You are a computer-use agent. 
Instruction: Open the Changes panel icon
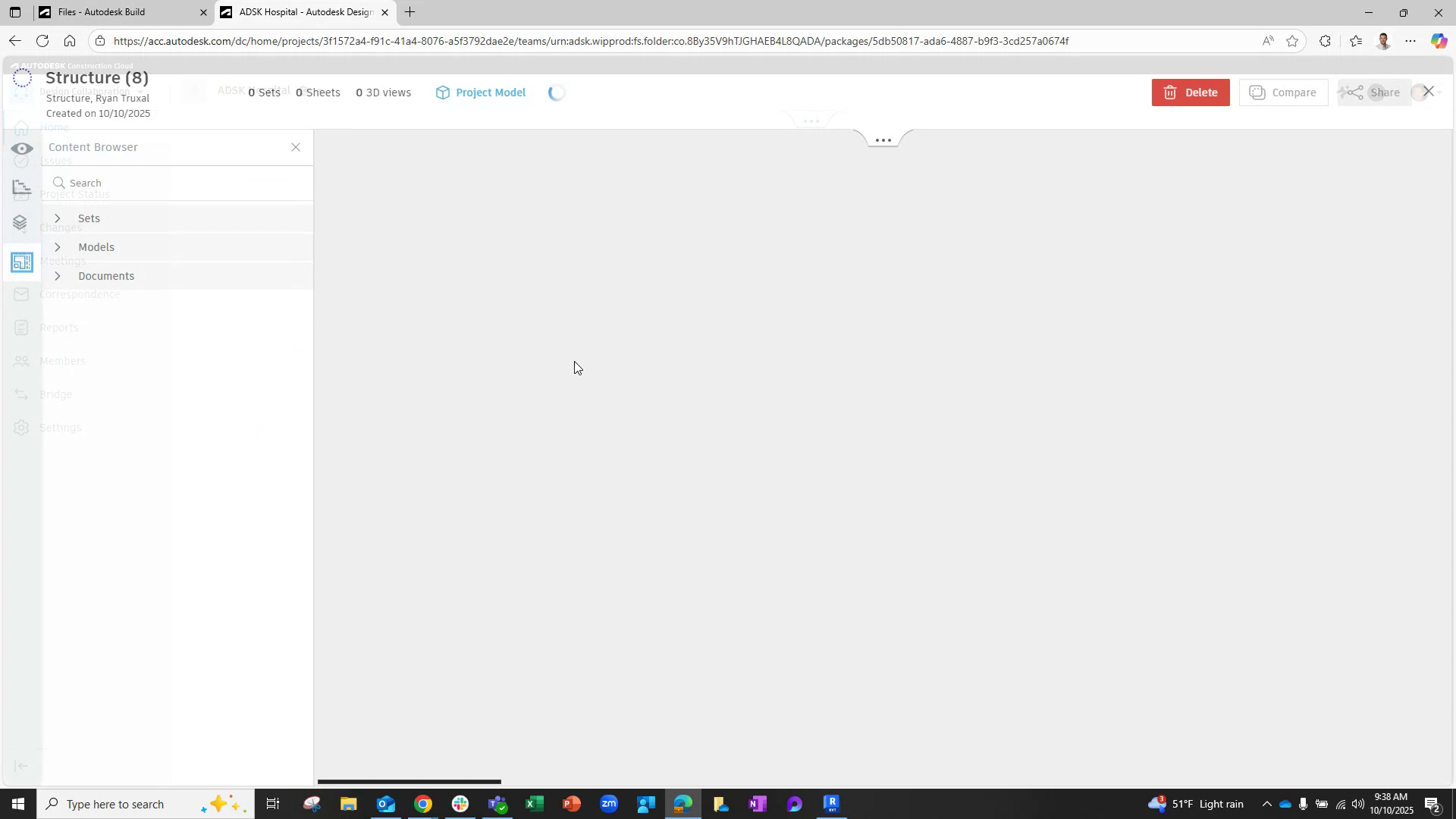(x=22, y=222)
